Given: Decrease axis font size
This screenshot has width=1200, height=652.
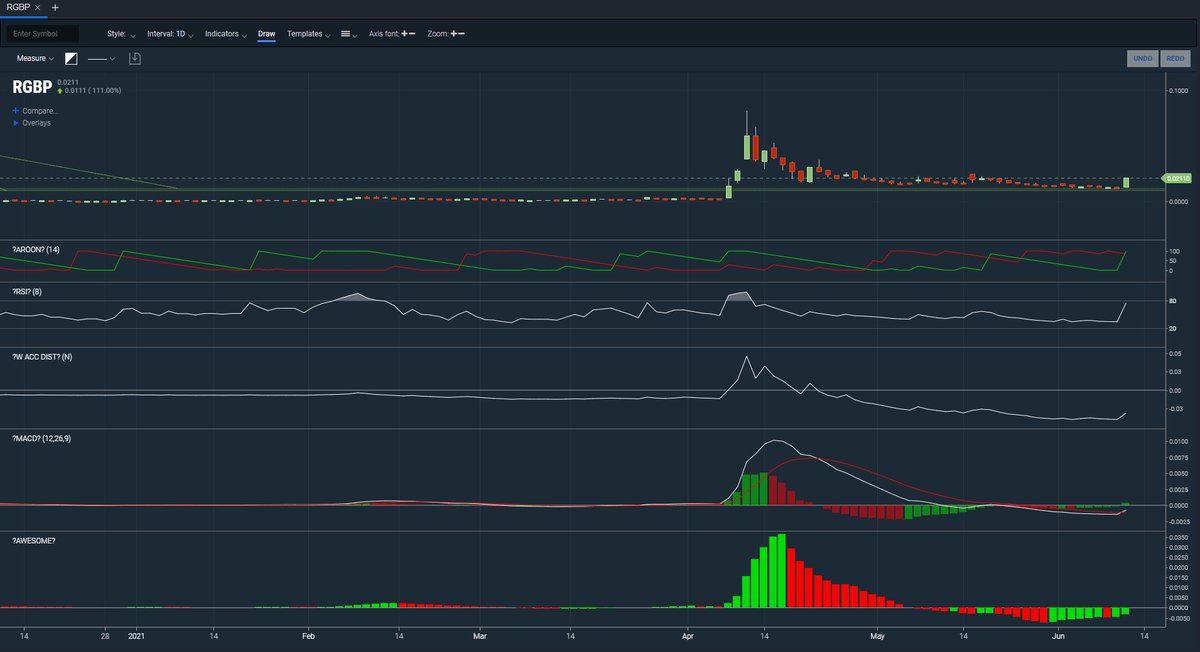Looking at the screenshot, I should [x=413, y=34].
